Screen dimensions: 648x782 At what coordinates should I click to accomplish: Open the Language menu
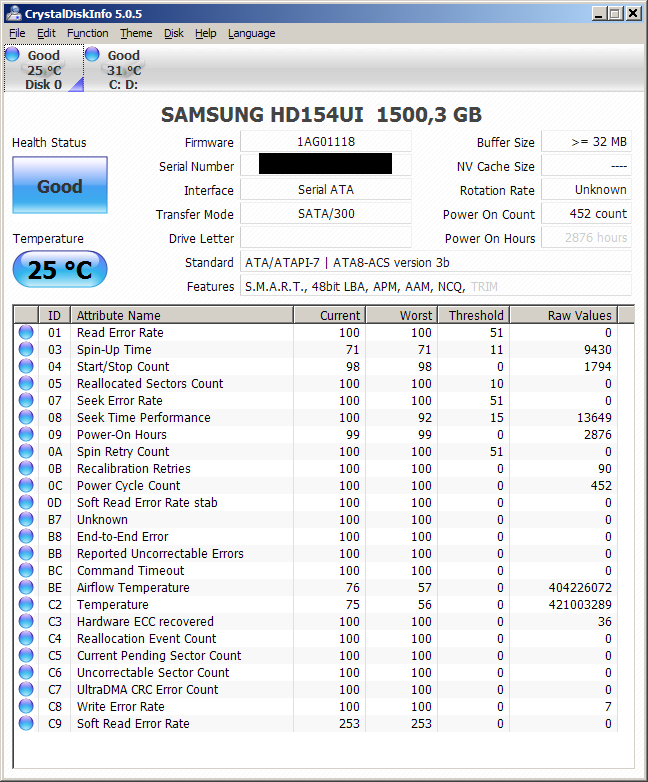pos(251,33)
